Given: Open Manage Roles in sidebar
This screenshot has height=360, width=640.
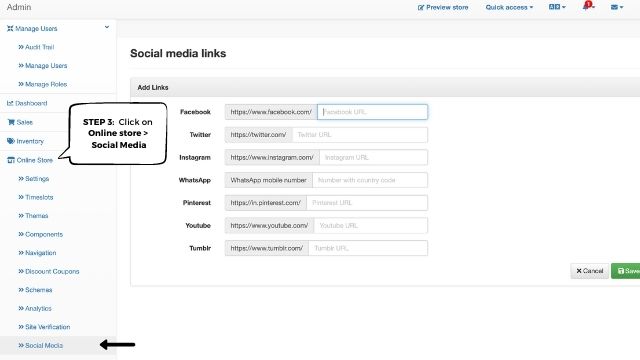Looking at the screenshot, I should click(x=42, y=84).
